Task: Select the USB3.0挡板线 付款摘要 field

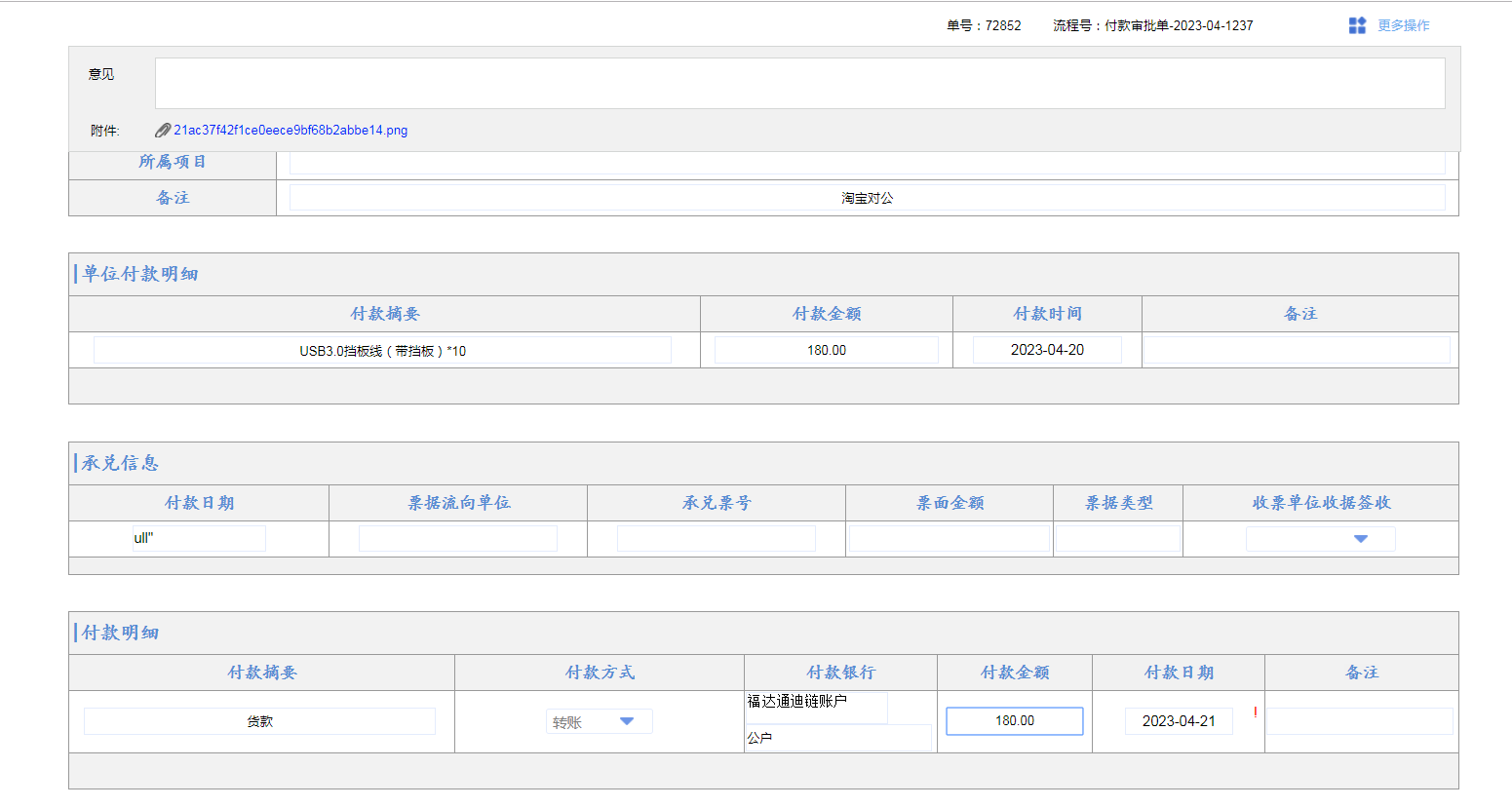Action: (x=382, y=350)
